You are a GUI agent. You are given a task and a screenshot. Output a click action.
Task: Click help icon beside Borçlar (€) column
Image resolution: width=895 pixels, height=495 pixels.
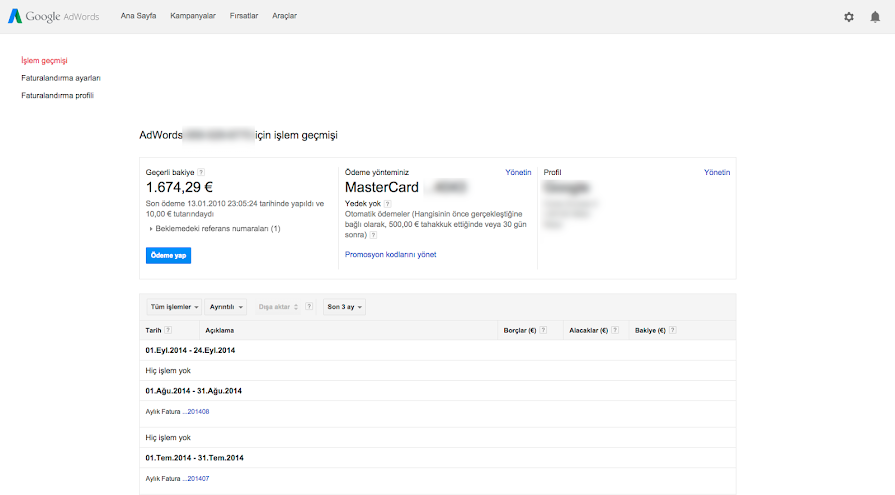[x=544, y=330]
